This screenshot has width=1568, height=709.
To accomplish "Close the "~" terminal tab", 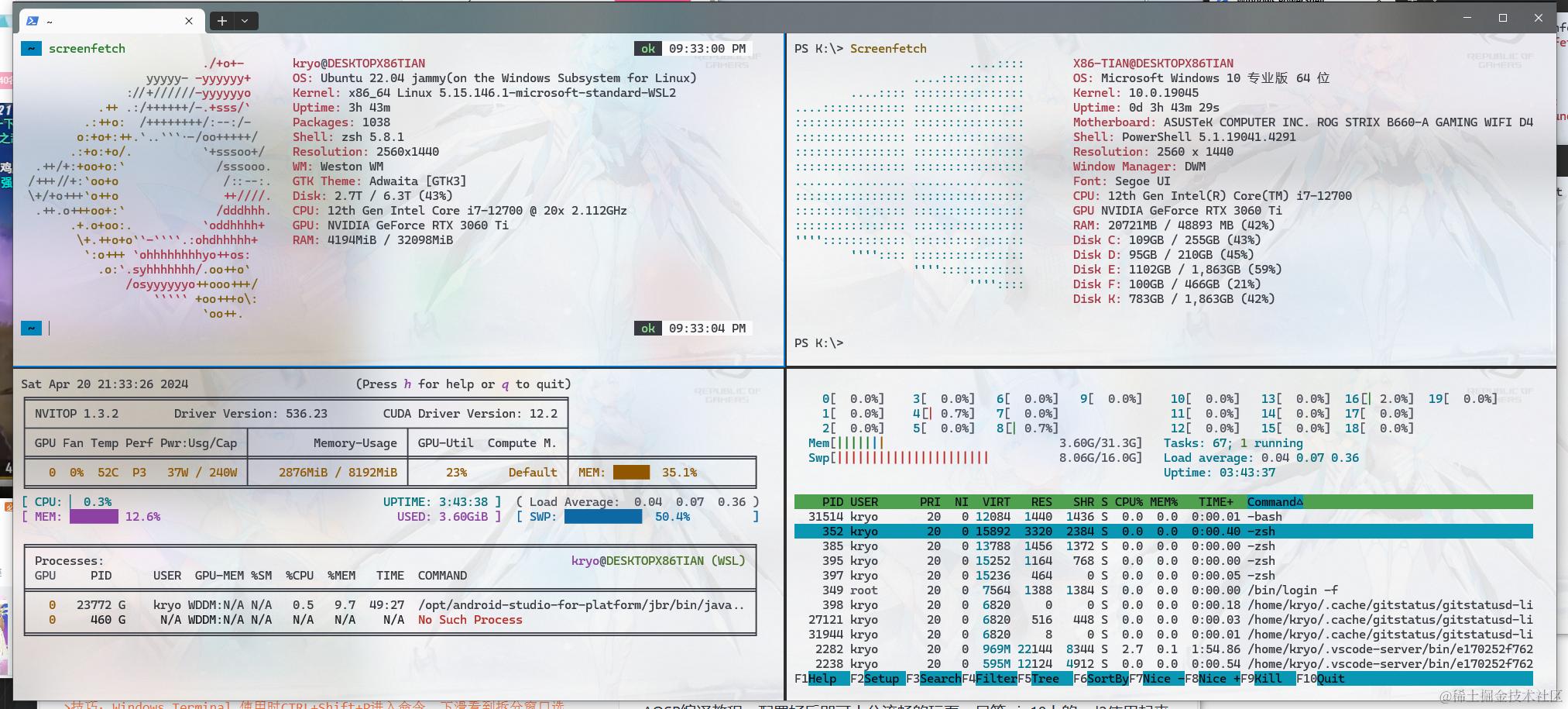I will [x=189, y=21].
